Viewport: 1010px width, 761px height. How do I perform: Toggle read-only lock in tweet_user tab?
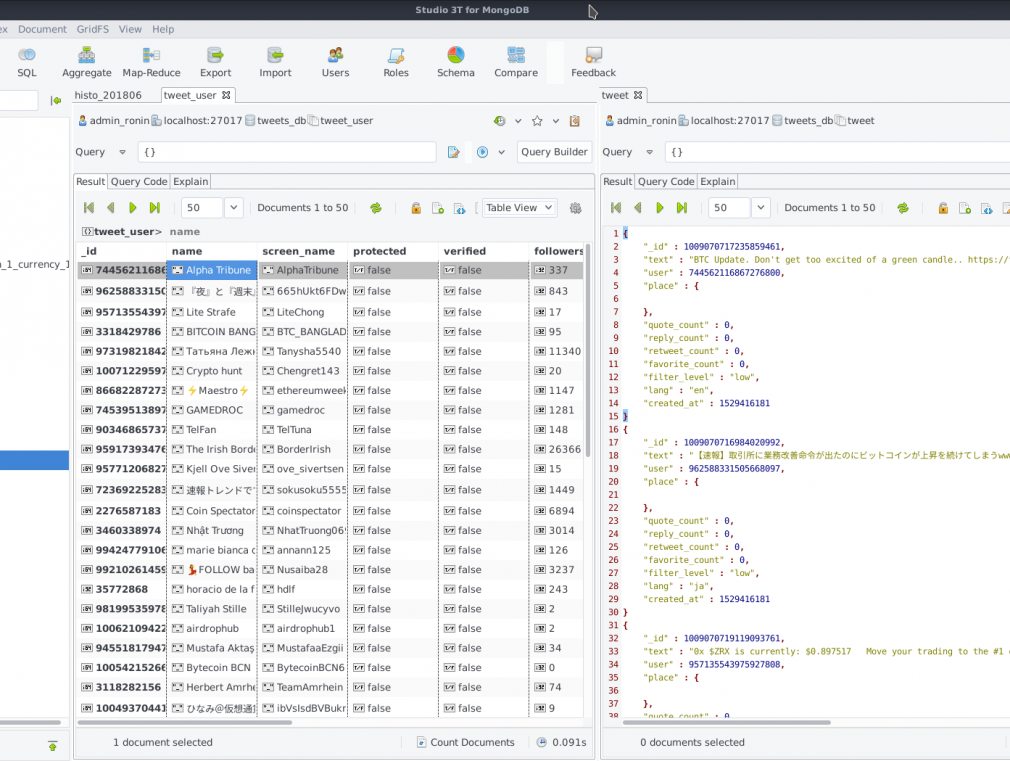(x=416, y=207)
